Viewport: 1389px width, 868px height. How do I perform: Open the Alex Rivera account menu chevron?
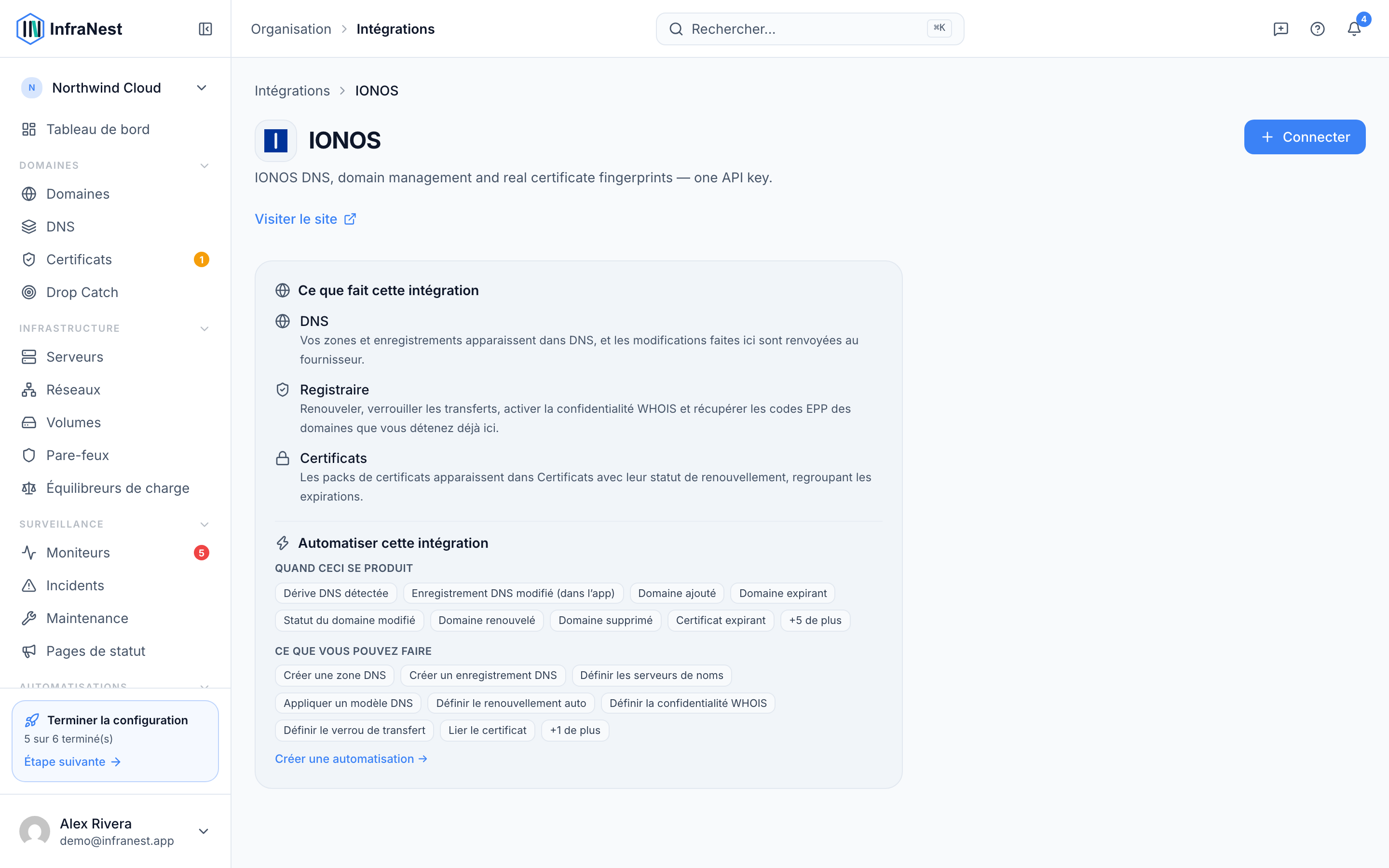pos(203,831)
